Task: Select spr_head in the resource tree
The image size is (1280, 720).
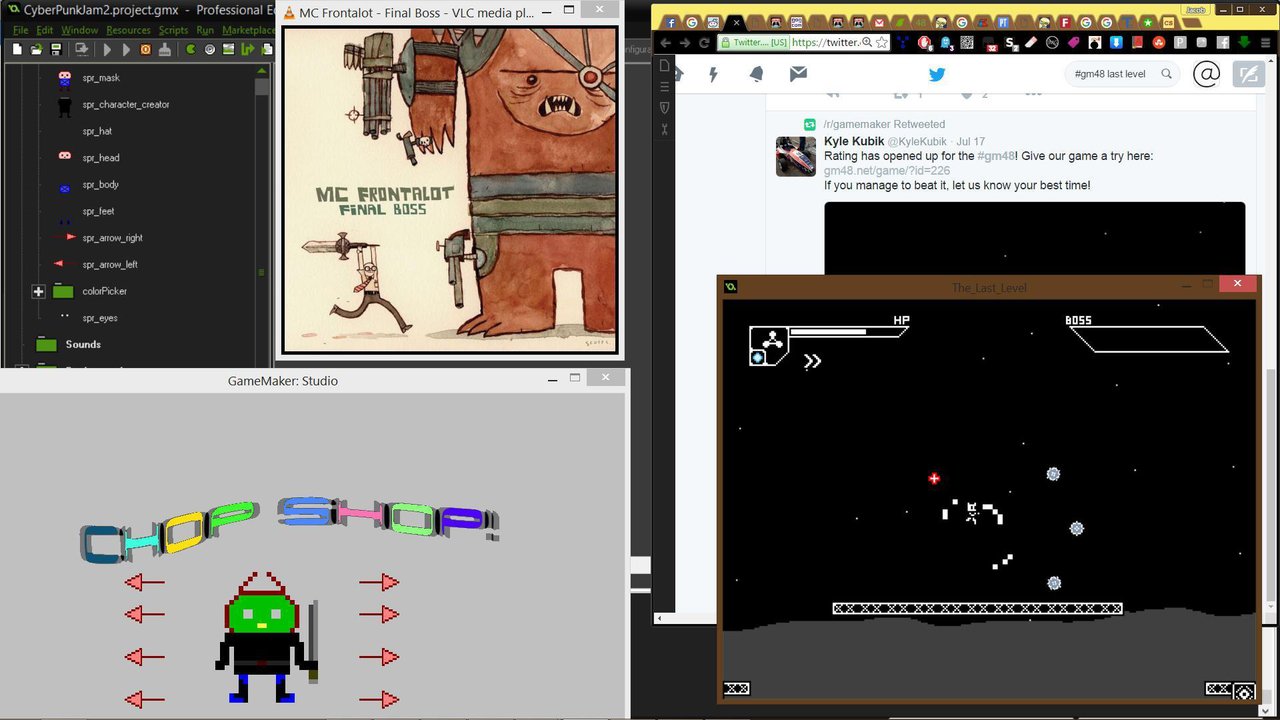Action: [x=101, y=158]
